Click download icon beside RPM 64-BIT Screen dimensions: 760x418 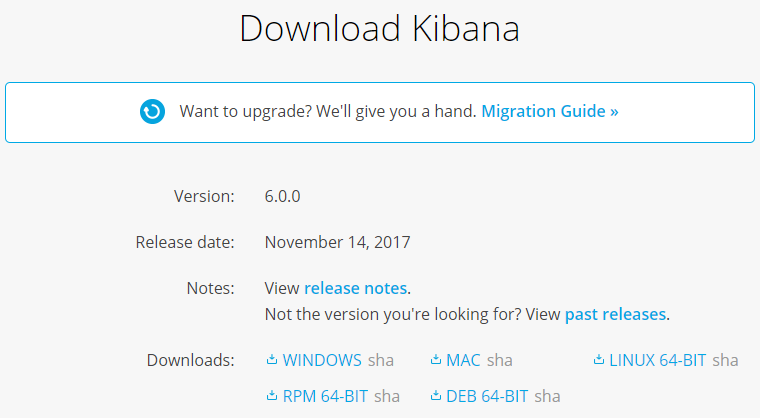click(x=272, y=396)
